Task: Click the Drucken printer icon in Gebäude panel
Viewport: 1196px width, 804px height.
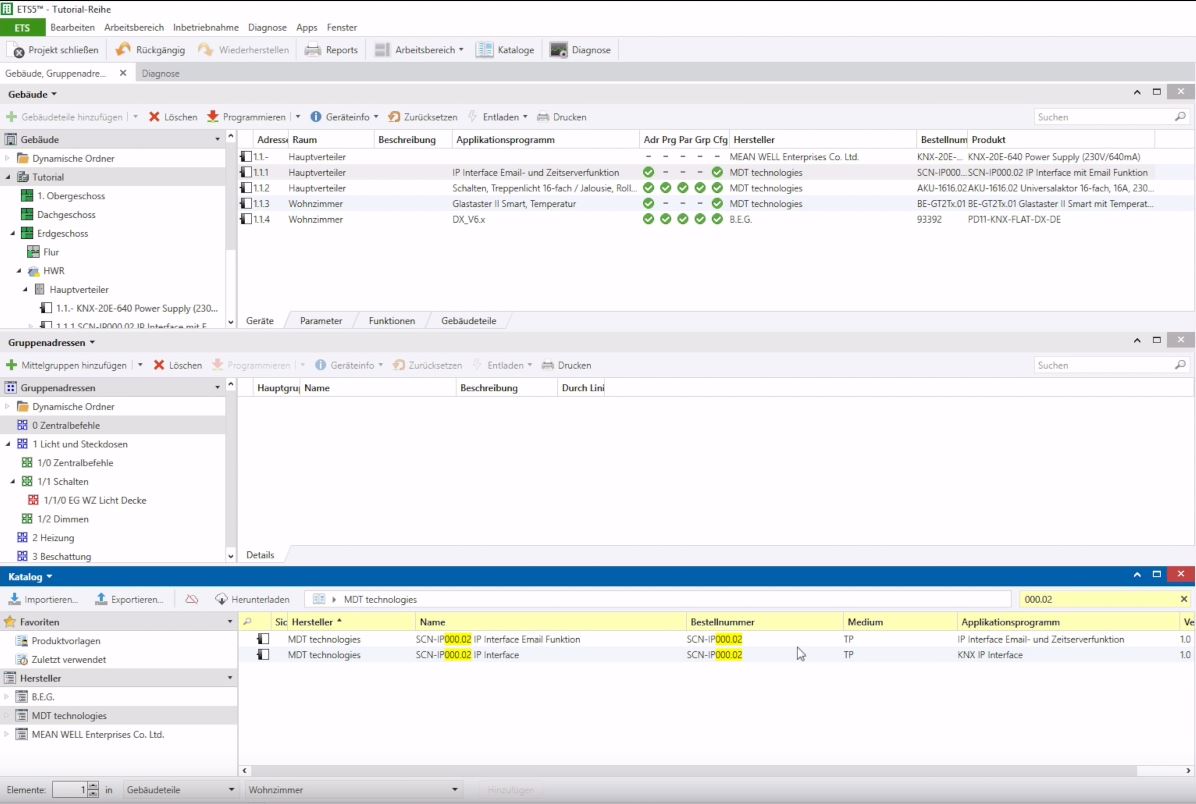Action: tap(543, 117)
